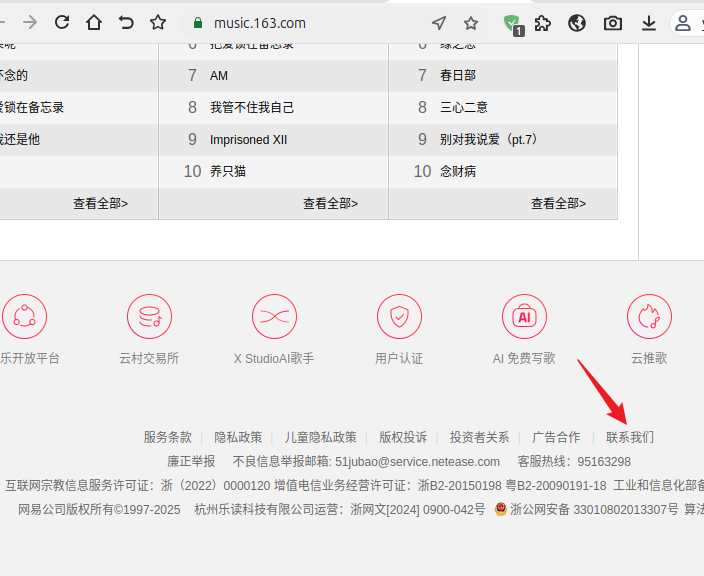Open the 版权投诉 footer link
704x576 pixels.
point(403,437)
